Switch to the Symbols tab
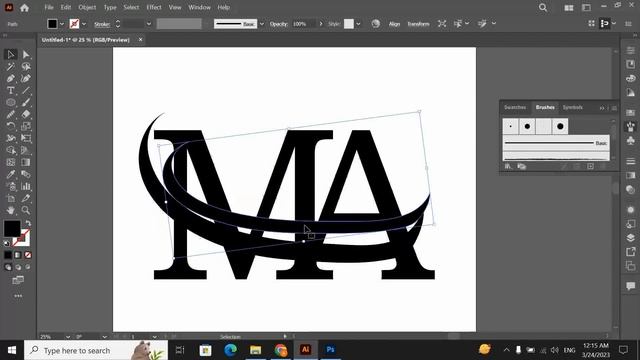Viewport: 640px width, 360px height. tap(573, 107)
